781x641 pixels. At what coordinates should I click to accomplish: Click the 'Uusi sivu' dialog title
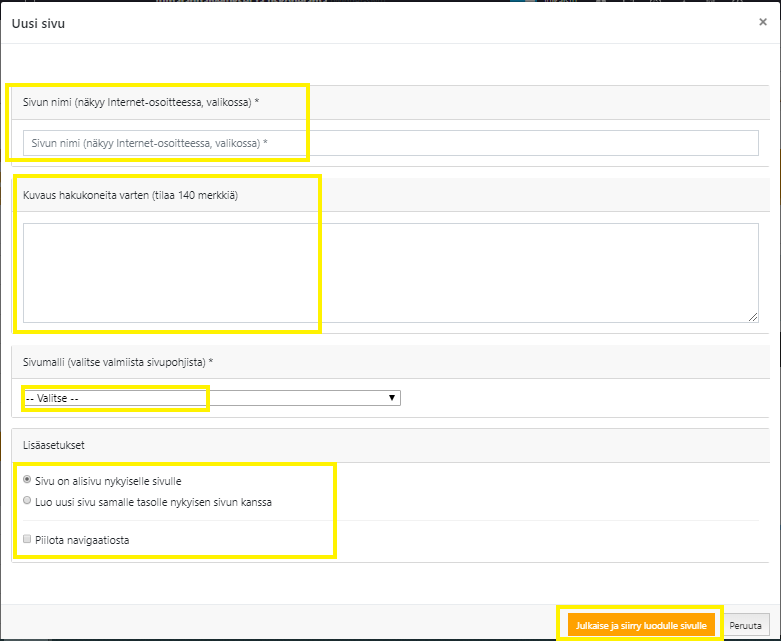point(38,23)
